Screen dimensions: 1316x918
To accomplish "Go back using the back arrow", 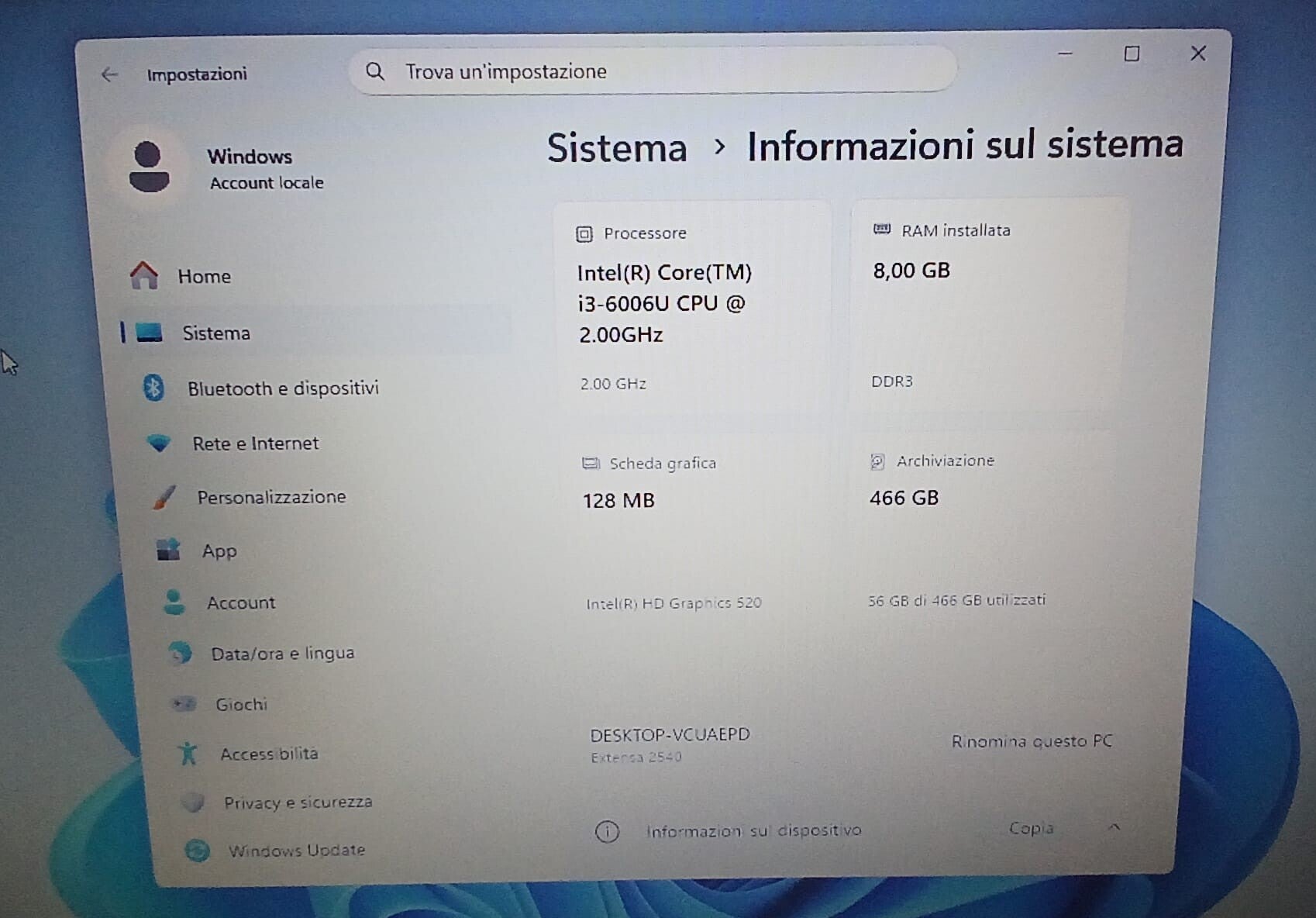I will click(x=109, y=74).
